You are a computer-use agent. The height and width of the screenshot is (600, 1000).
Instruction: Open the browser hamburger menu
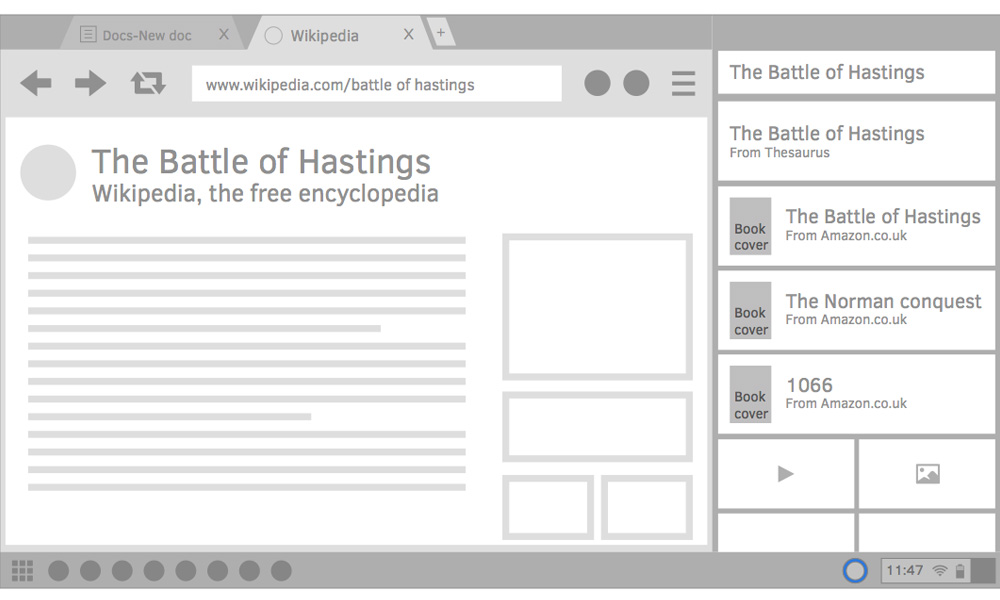coord(683,84)
